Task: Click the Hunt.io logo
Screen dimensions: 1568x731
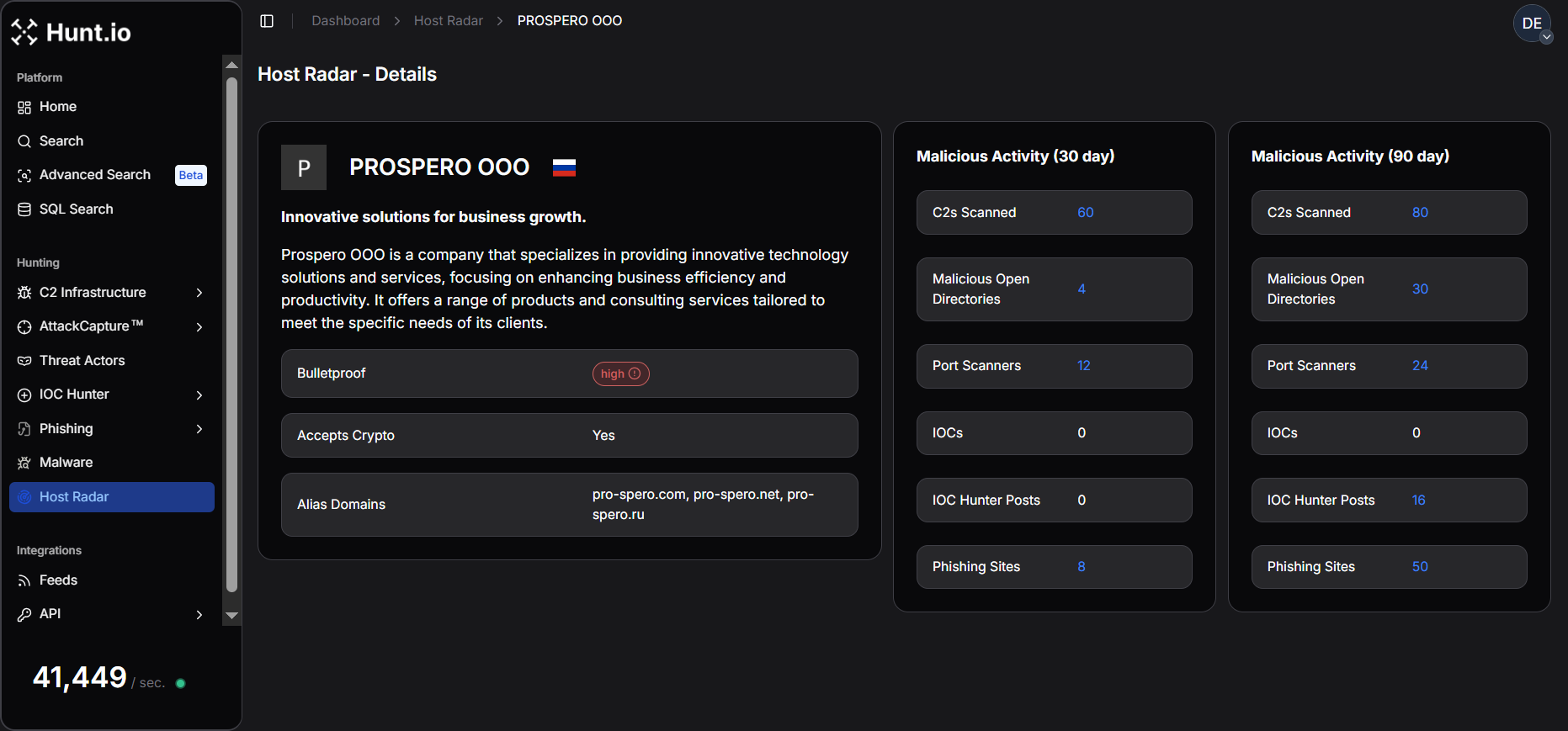Action: tap(71, 32)
